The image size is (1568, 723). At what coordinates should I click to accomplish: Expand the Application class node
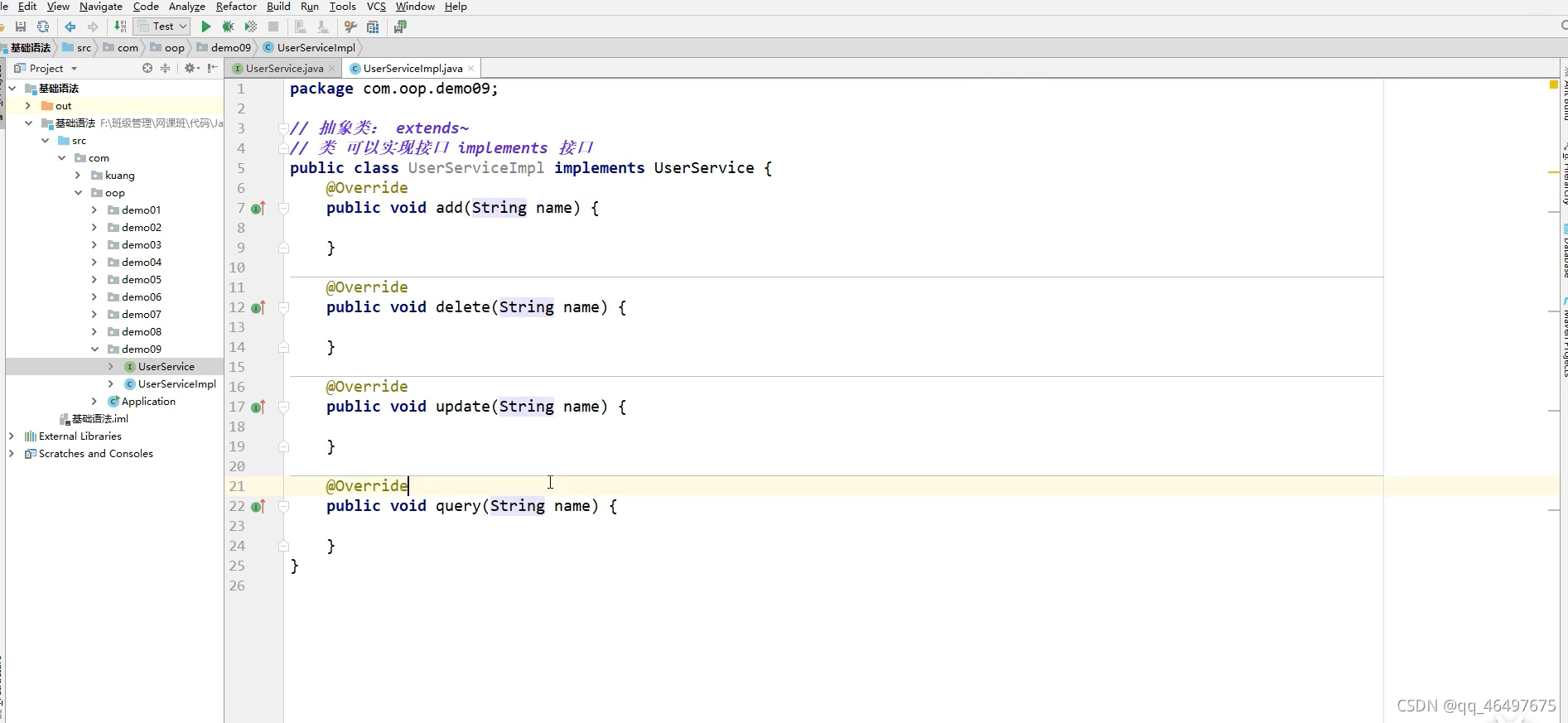coord(94,402)
